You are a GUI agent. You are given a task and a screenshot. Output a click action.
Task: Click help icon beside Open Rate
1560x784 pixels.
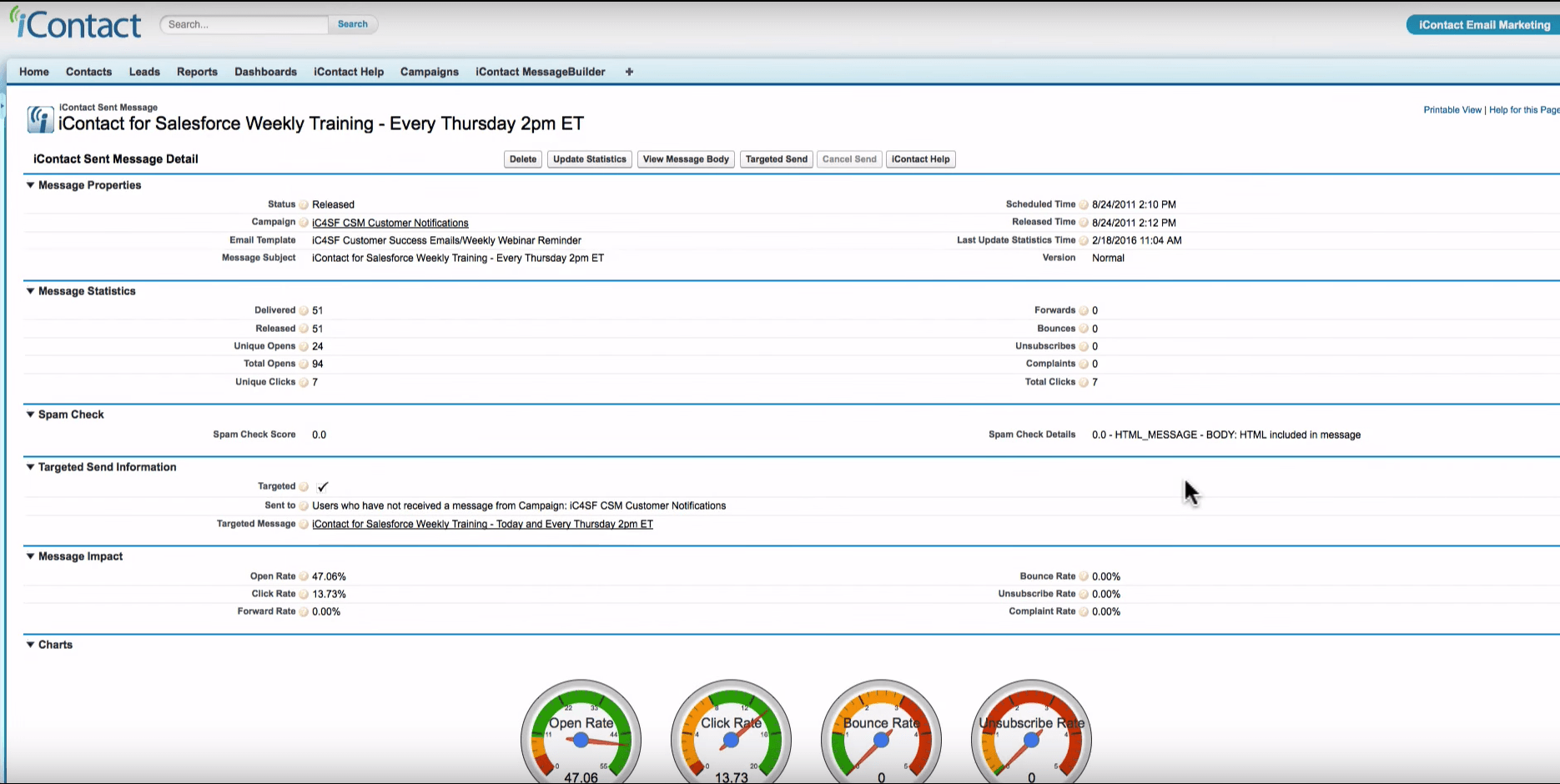304,577
